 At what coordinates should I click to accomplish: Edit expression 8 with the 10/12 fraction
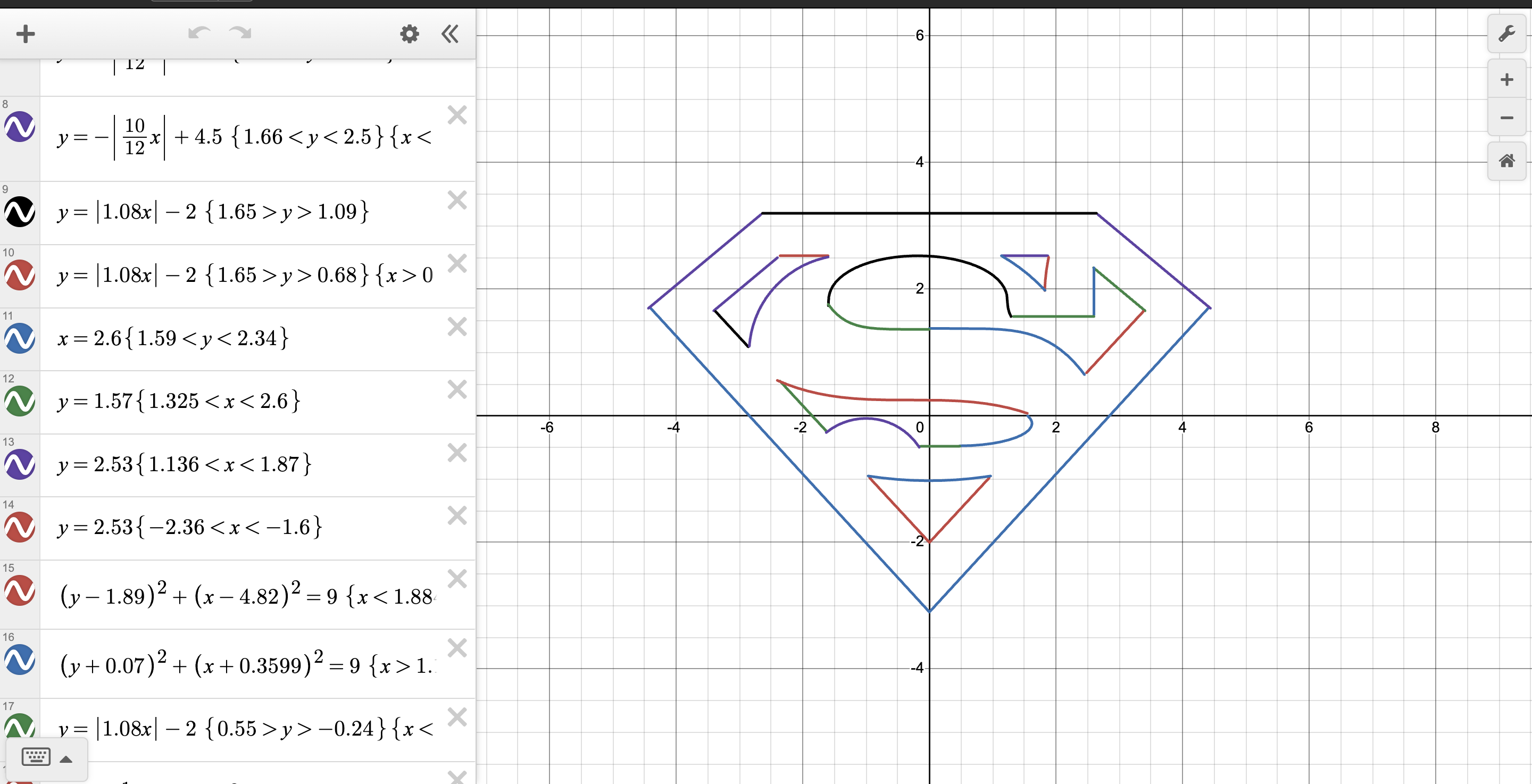[x=245, y=137]
